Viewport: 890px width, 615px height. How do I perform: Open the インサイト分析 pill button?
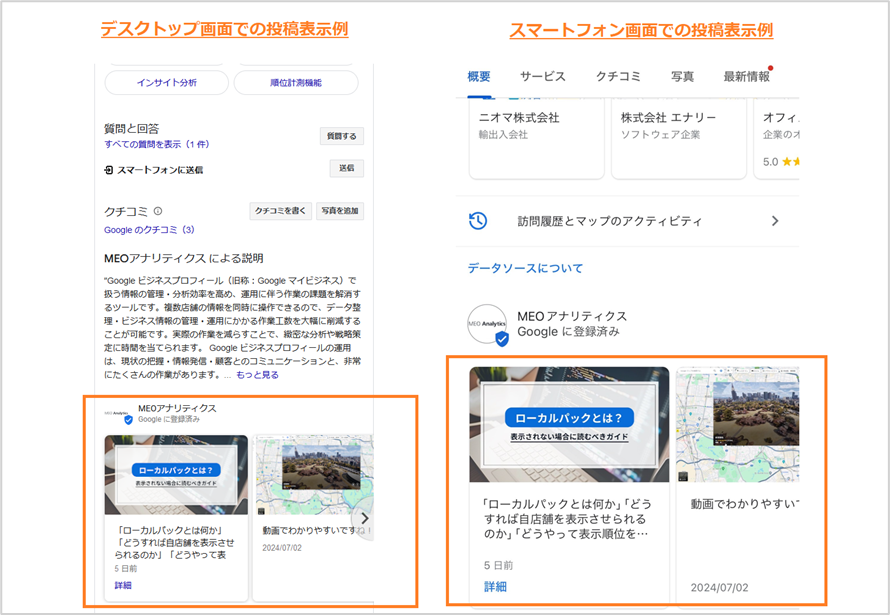point(166,83)
